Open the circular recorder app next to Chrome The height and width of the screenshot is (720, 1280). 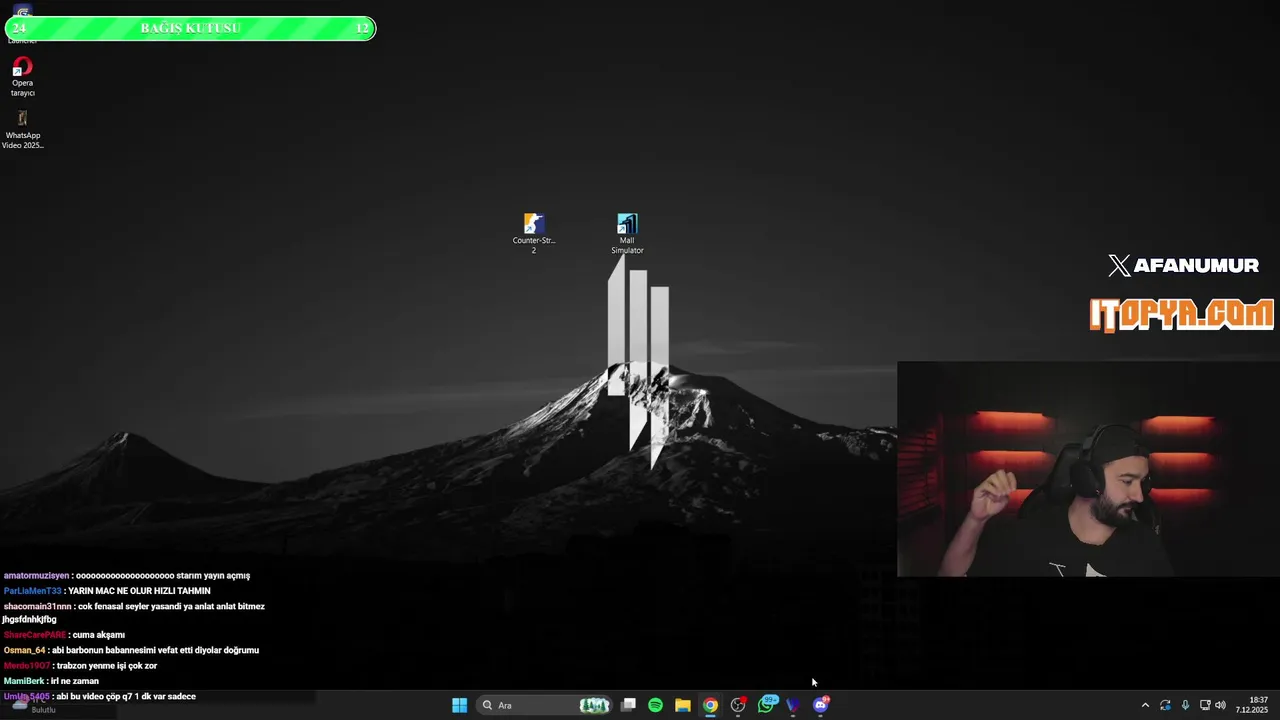coord(738,705)
